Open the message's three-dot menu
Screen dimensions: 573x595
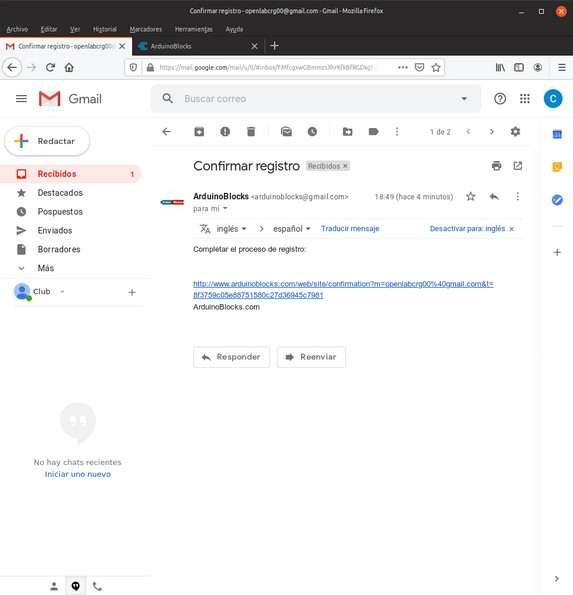point(518,197)
